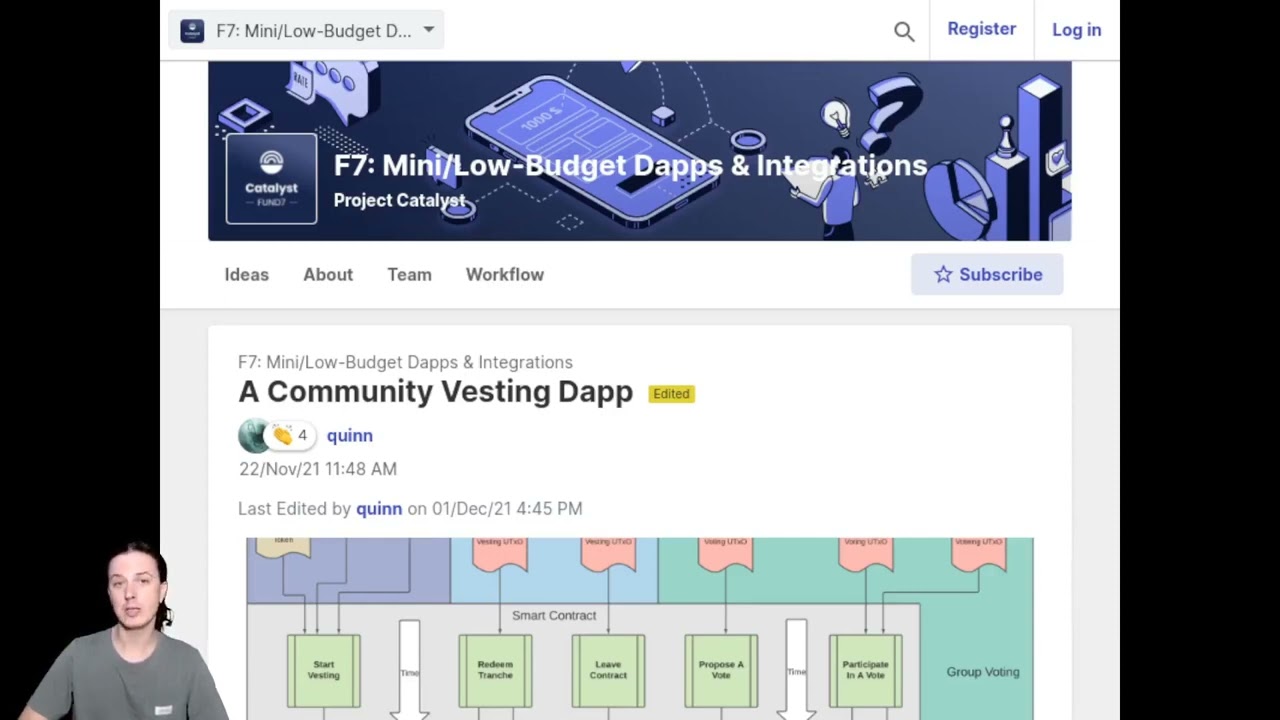The height and width of the screenshot is (720, 1280).
Task: Switch to the Team tab
Action: [x=409, y=274]
